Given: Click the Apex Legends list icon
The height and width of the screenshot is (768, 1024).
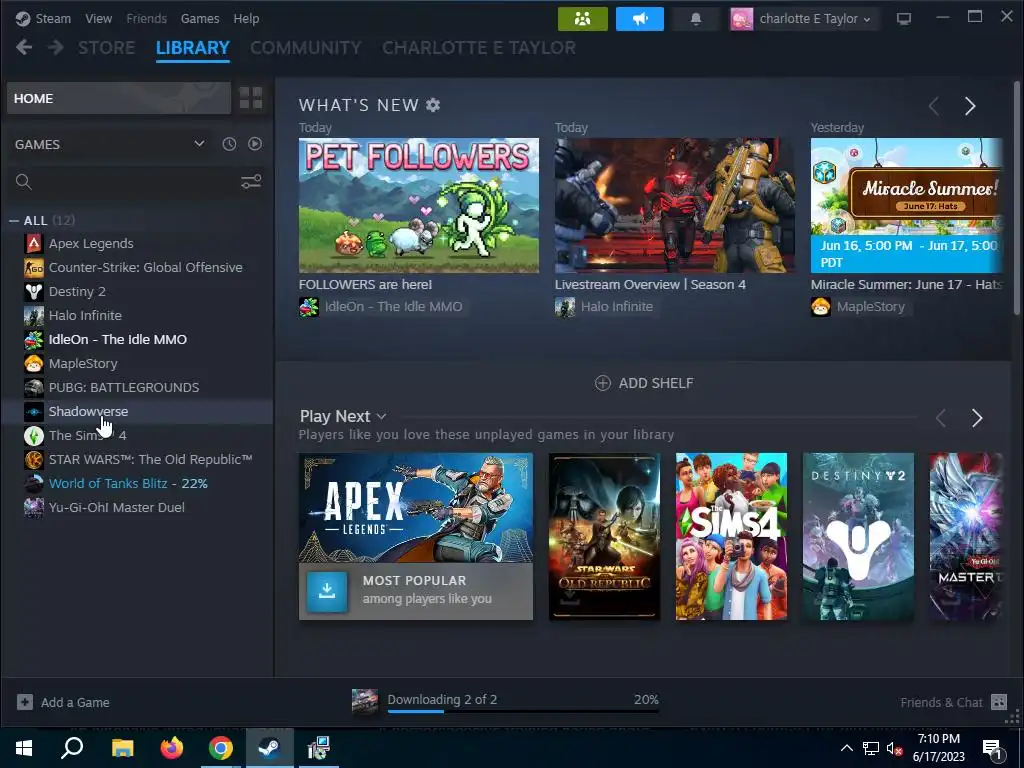Looking at the screenshot, I should [x=33, y=244].
